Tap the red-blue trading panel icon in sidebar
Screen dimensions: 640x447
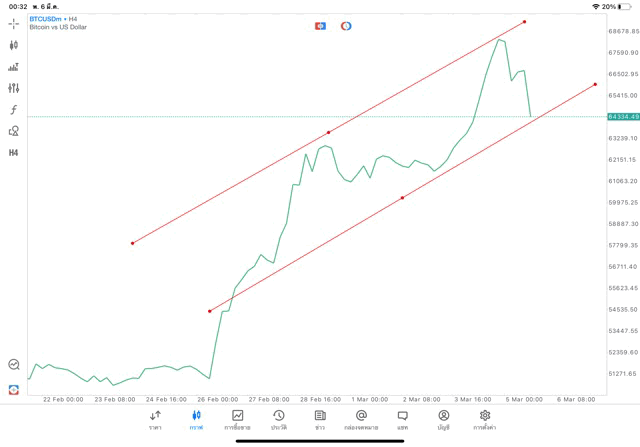tap(14, 389)
